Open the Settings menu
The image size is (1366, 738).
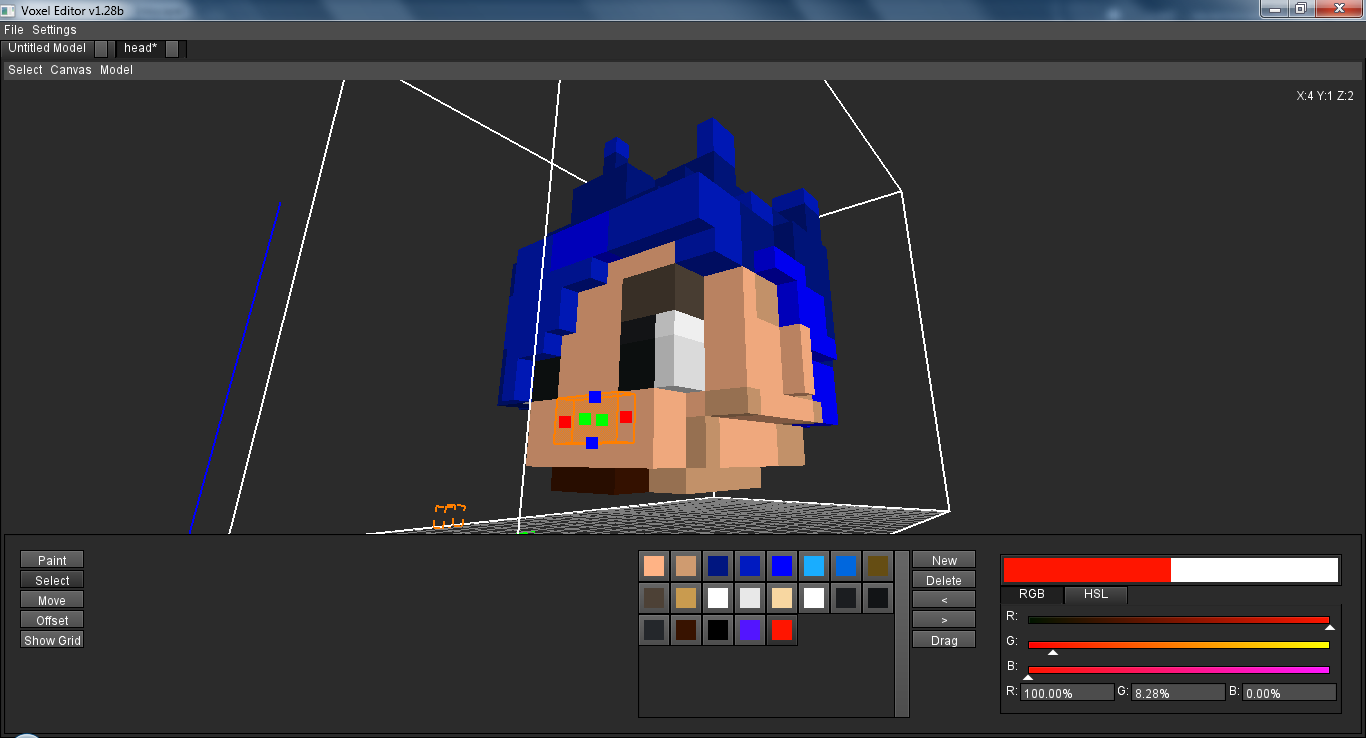[54, 30]
